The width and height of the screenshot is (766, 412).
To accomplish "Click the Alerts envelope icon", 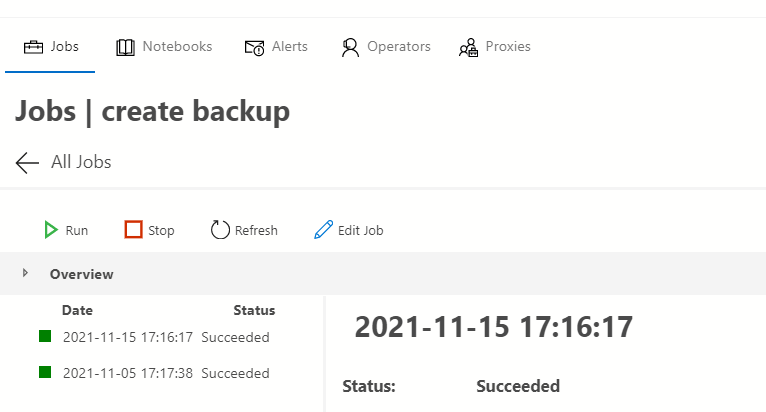I will [254, 47].
